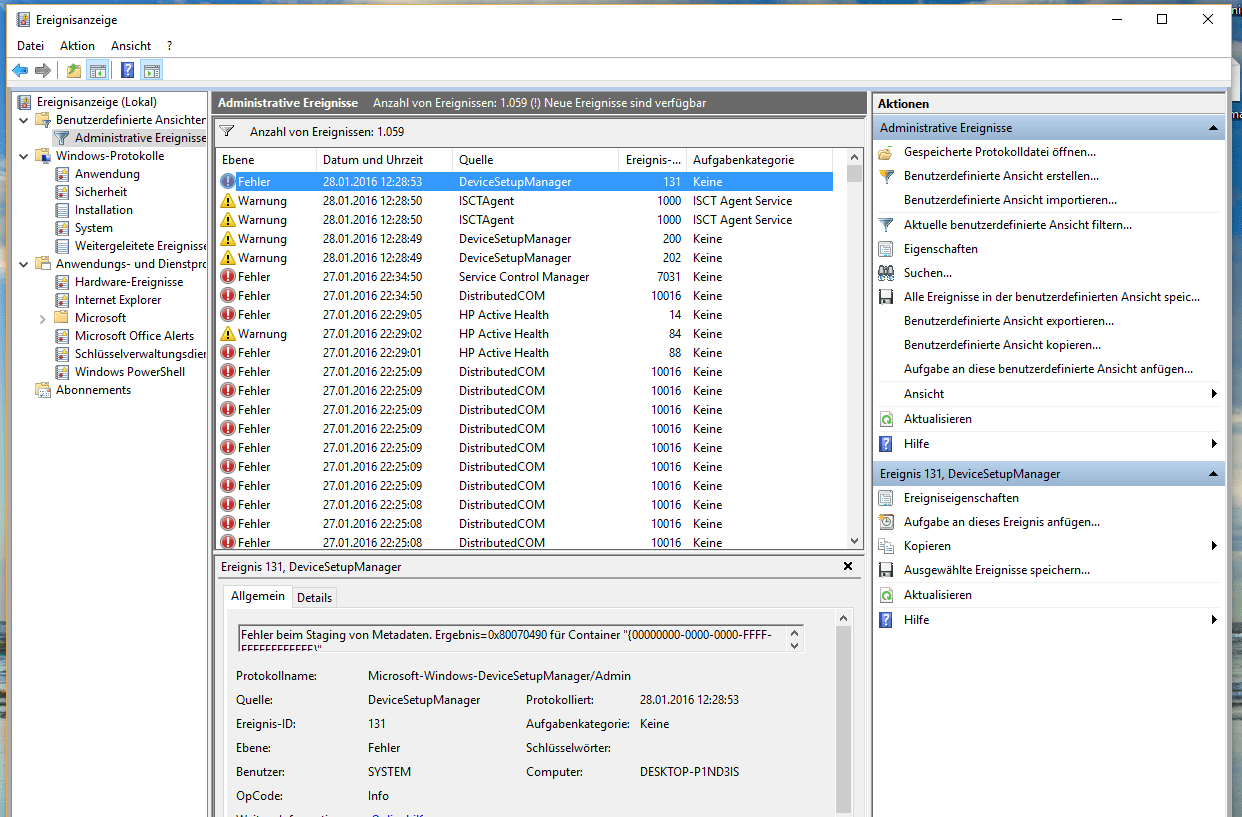This screenshot has width=1242, height=817.
Task: Click the binoculars Suchen icon
Action: (x=885, y=273)
